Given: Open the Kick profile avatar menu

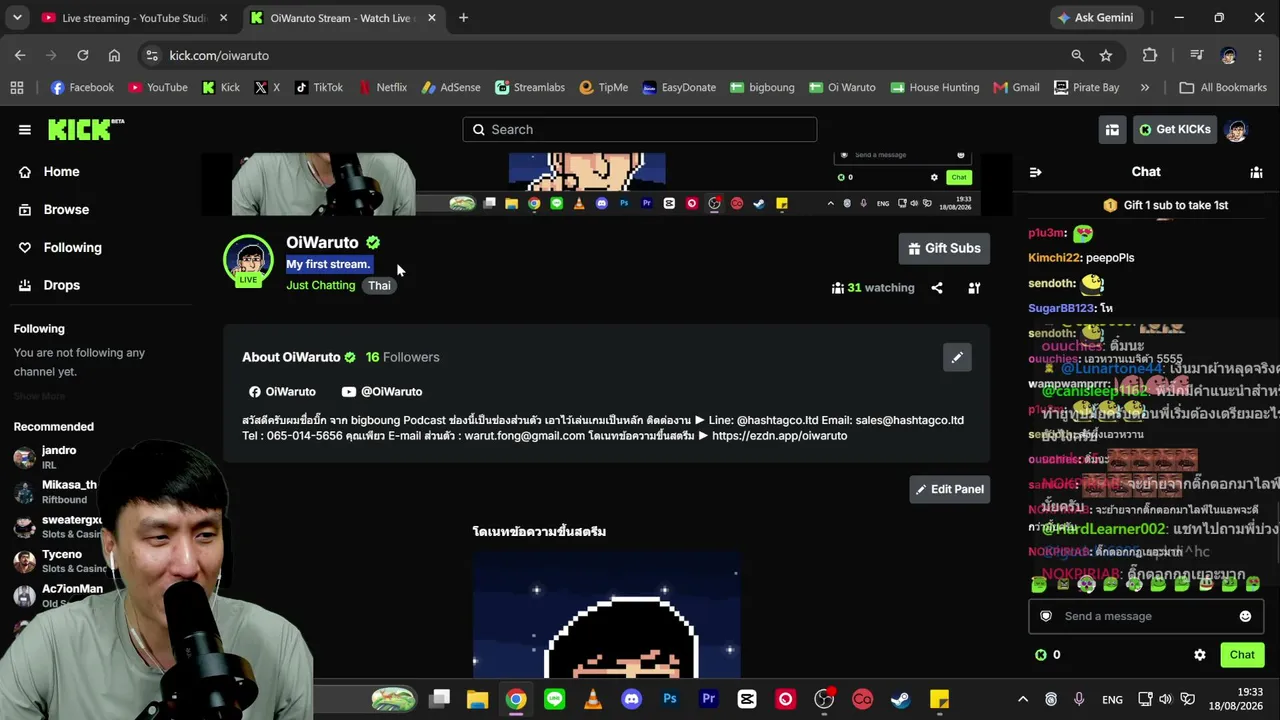Looking at the screenshot, I should pyautogui.click(x=1236, y=130).
